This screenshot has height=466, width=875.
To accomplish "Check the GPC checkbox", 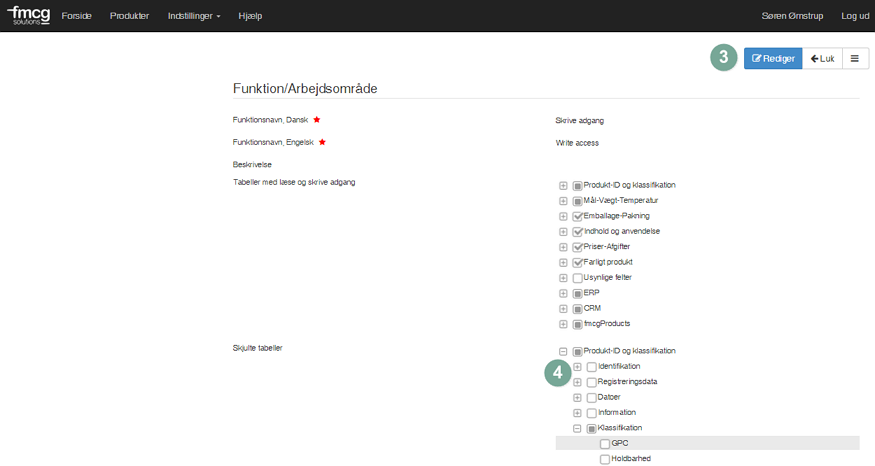I will coord(605,444).
